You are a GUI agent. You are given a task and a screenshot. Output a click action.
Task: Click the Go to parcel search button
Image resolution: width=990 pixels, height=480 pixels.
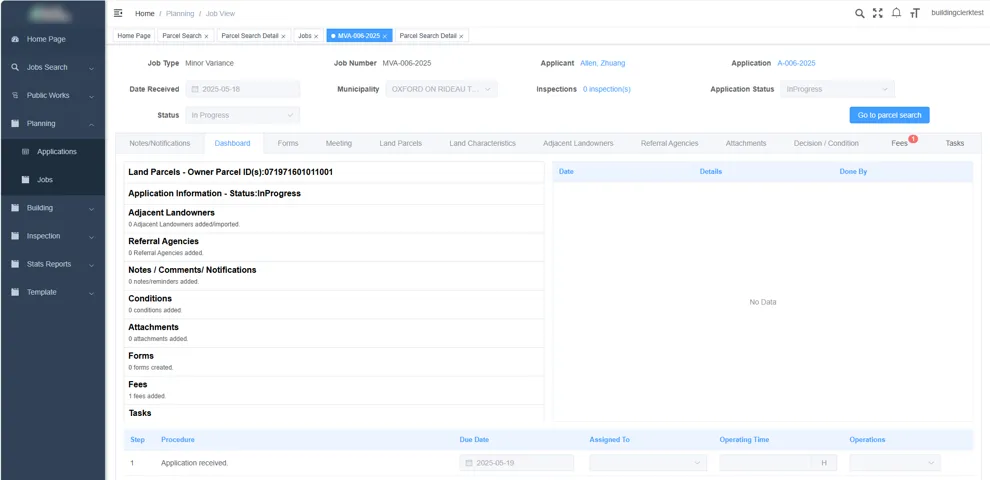(x=889, y=116)
